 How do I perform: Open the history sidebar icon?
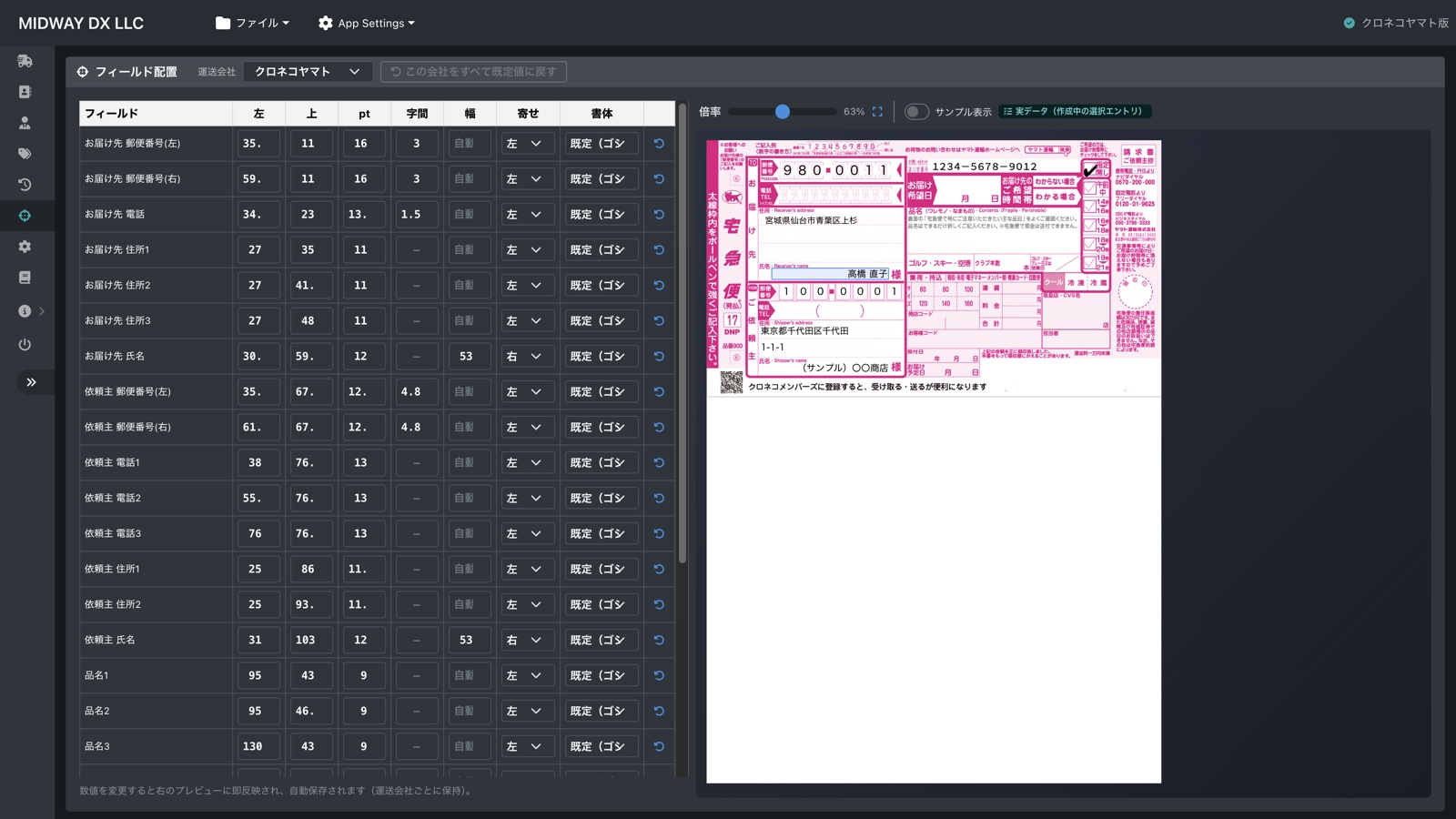(x=25, y=185)
